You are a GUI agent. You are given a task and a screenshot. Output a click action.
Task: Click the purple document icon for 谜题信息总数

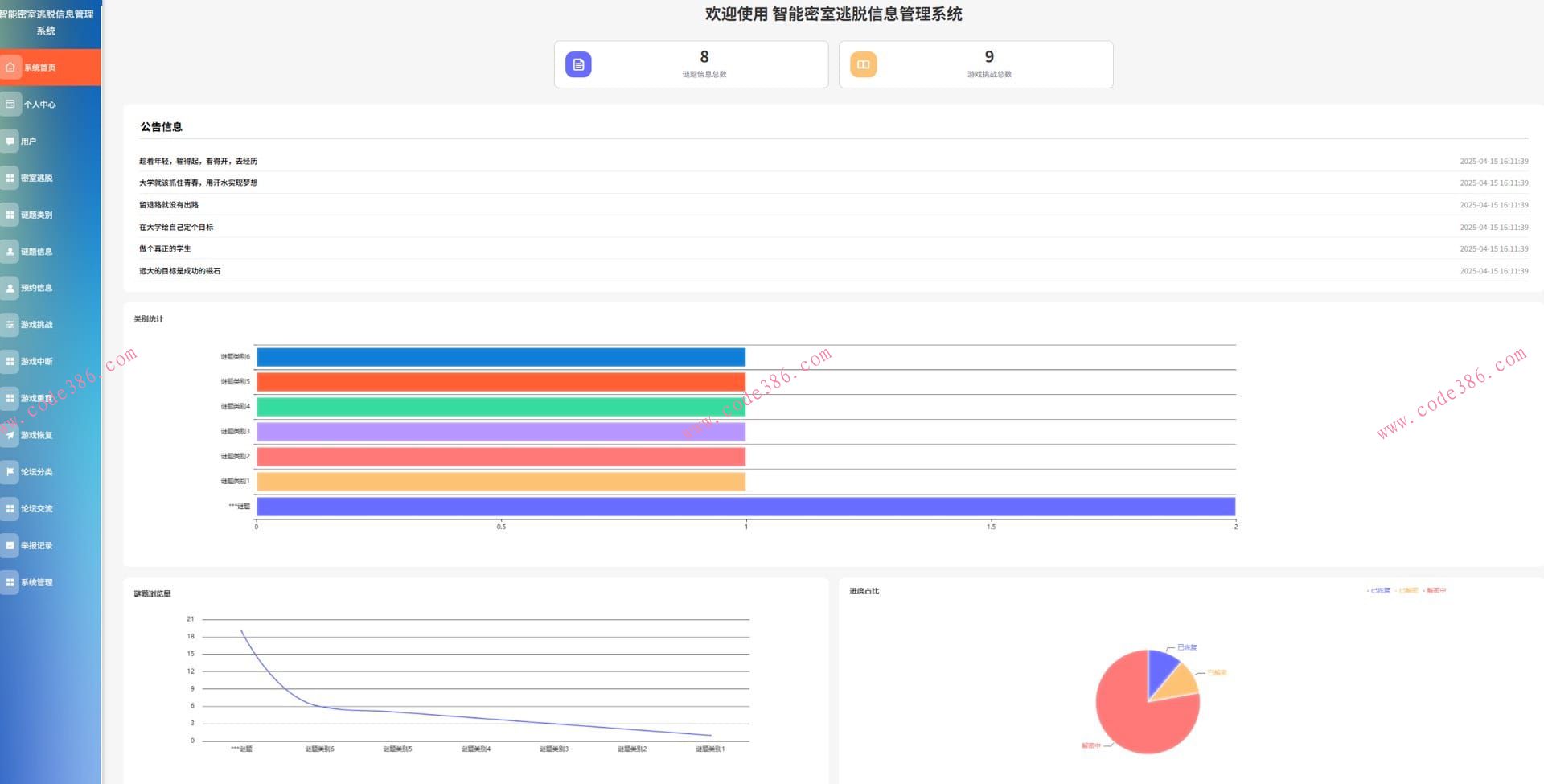(x=578, y=64)
